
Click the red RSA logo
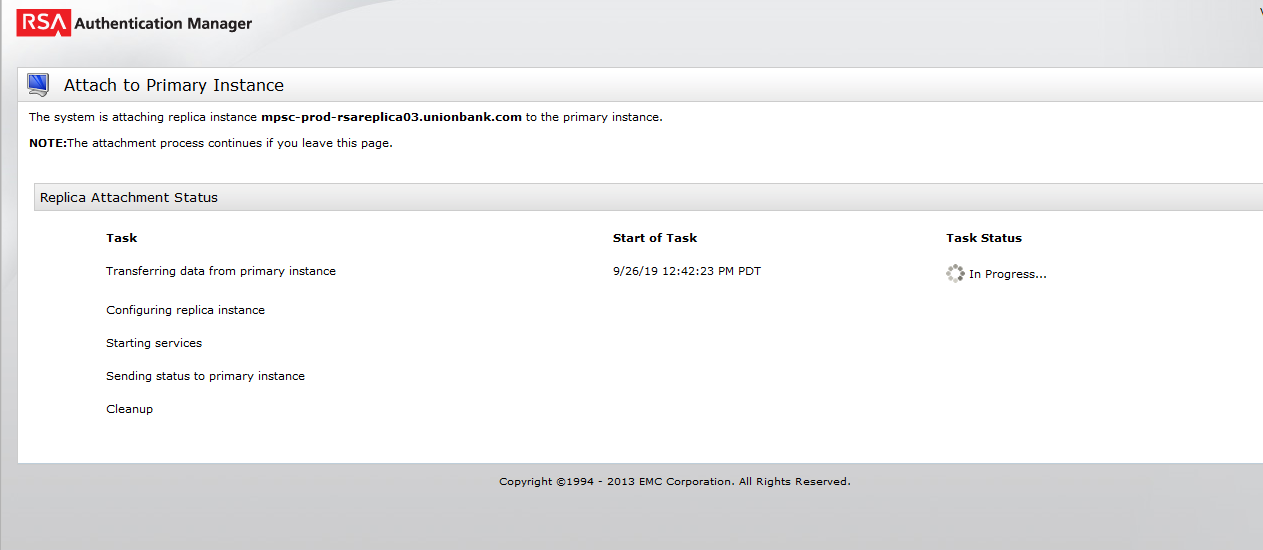coord(42,23)
